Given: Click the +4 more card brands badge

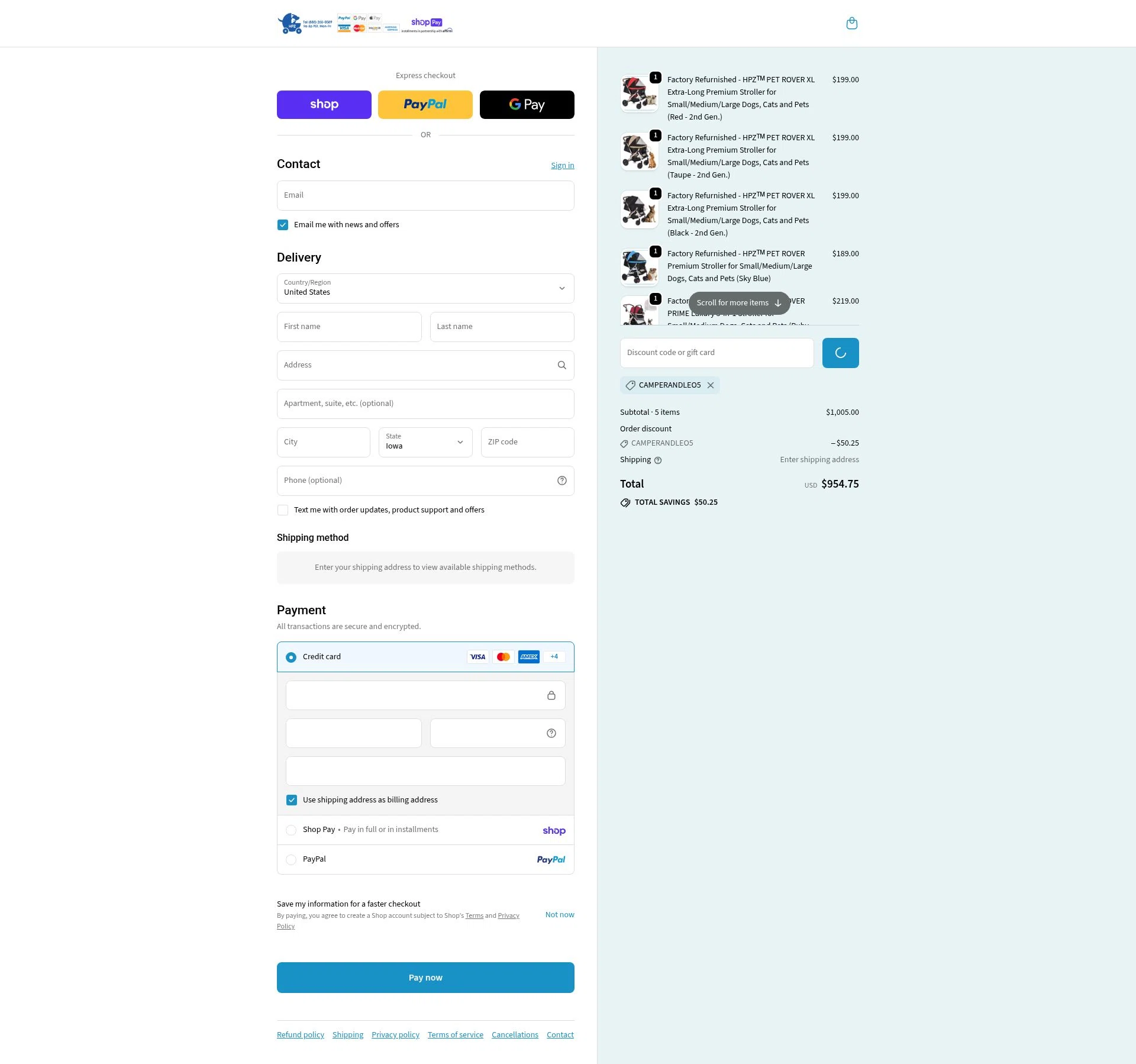Looking at the screenshot, I should [554, 657].
